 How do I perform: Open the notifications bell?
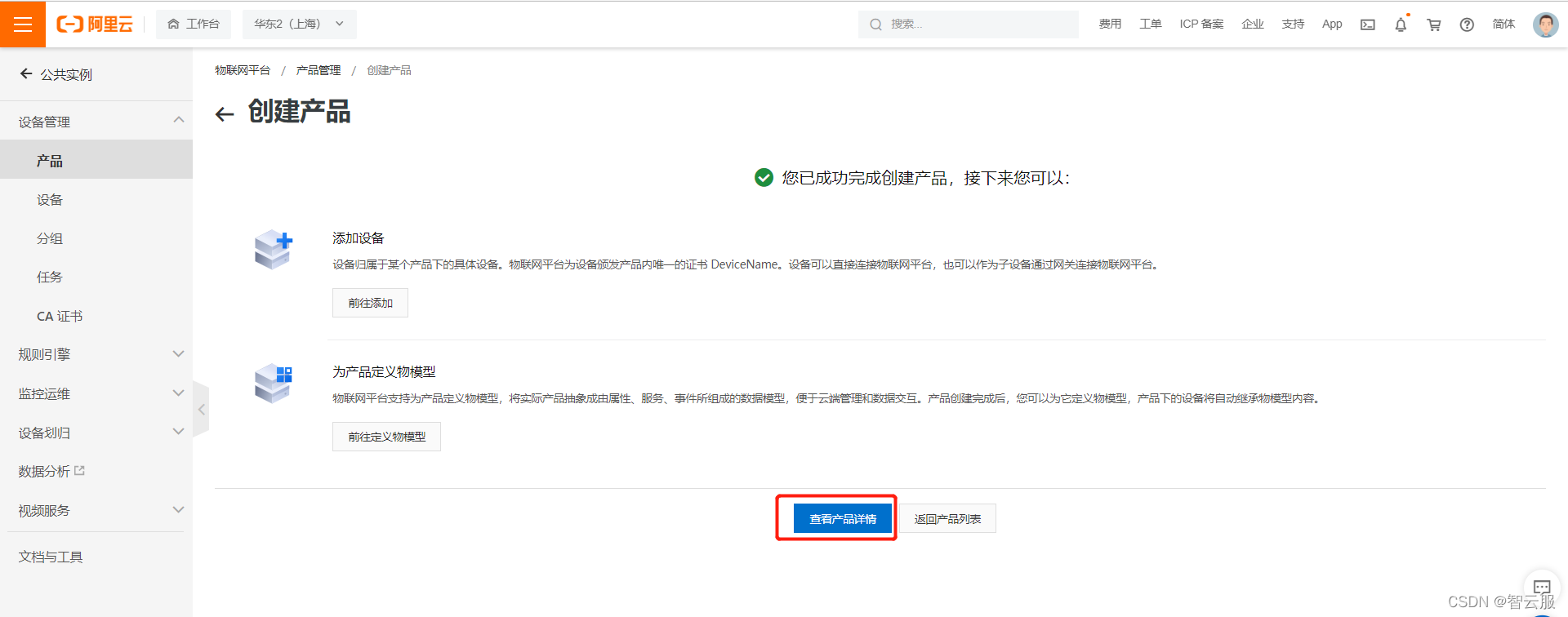click(1401, 24)
